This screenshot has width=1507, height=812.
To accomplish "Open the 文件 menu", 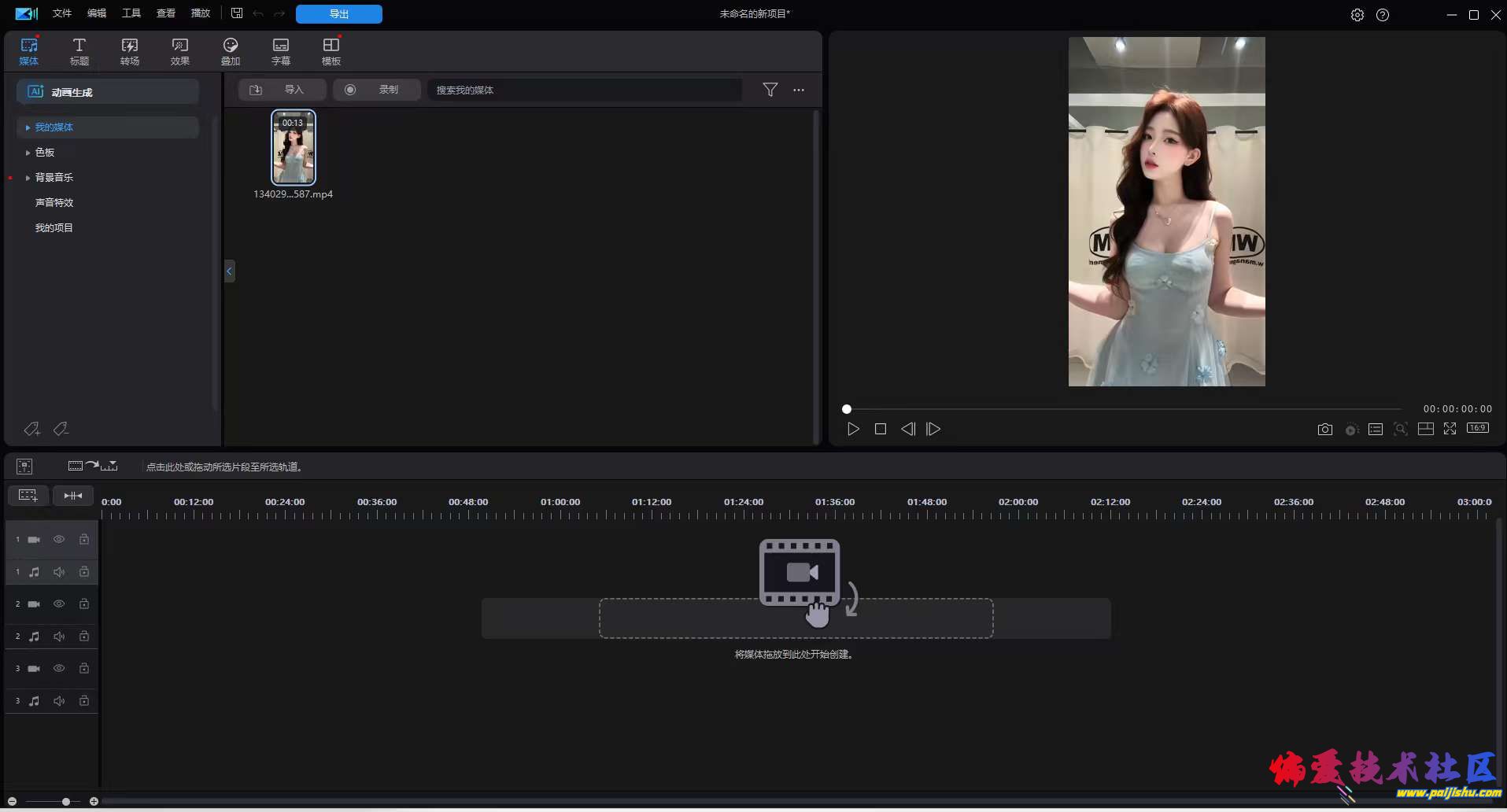I will [62, 13].
